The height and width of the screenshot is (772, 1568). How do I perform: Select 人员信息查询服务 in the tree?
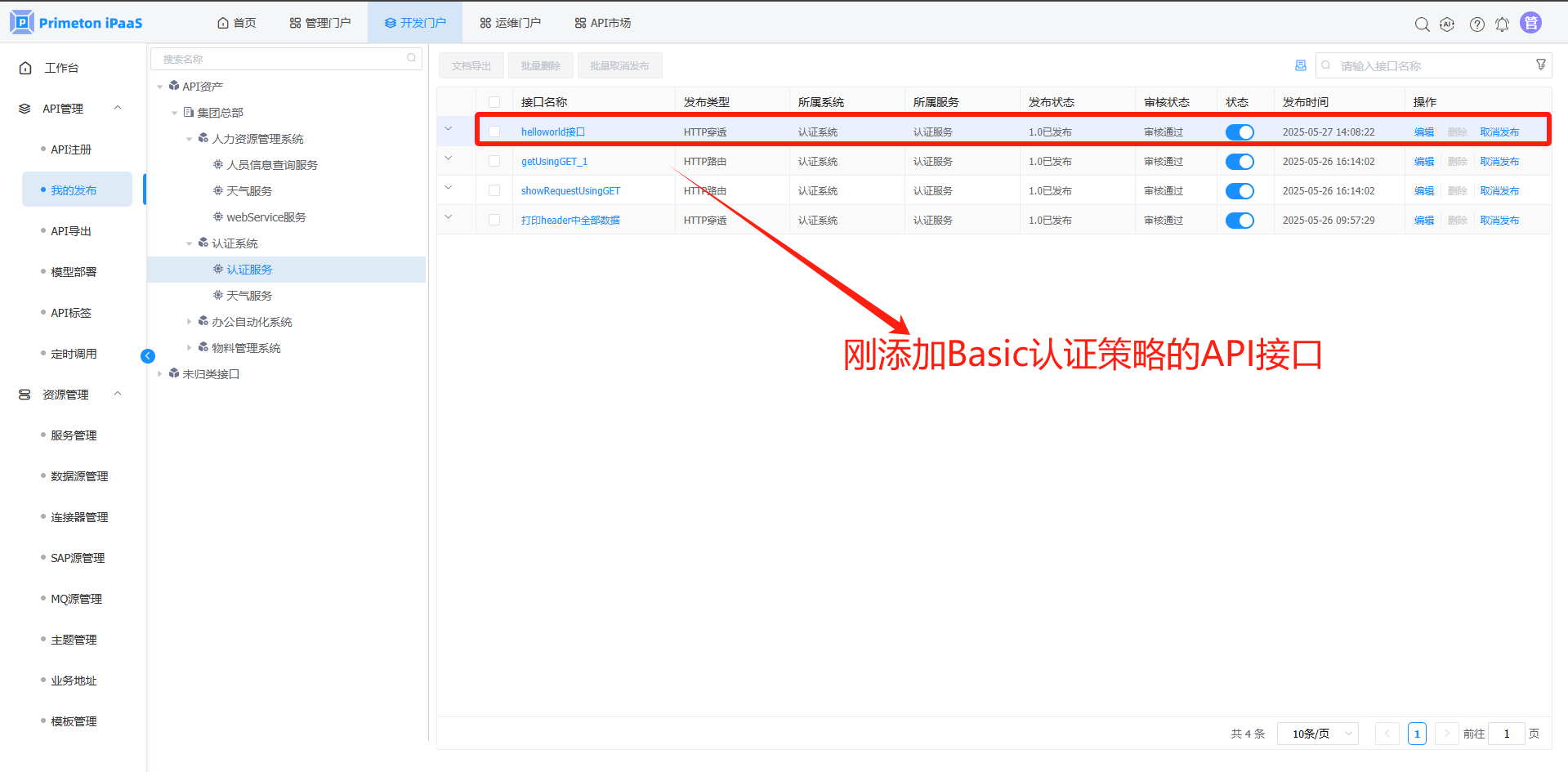click(272, 165)
